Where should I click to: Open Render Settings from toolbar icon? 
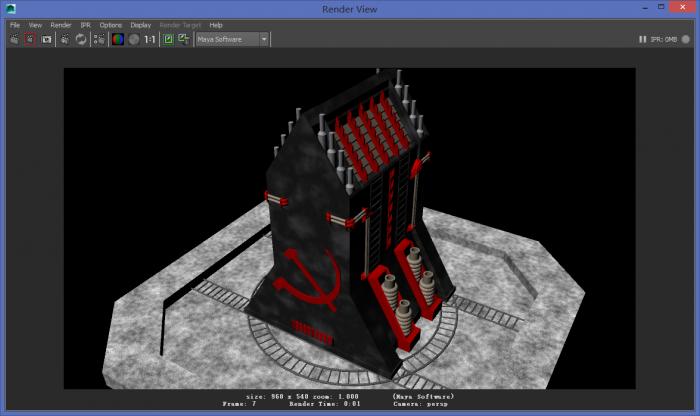pyautogui.click(x=99, y=39)
